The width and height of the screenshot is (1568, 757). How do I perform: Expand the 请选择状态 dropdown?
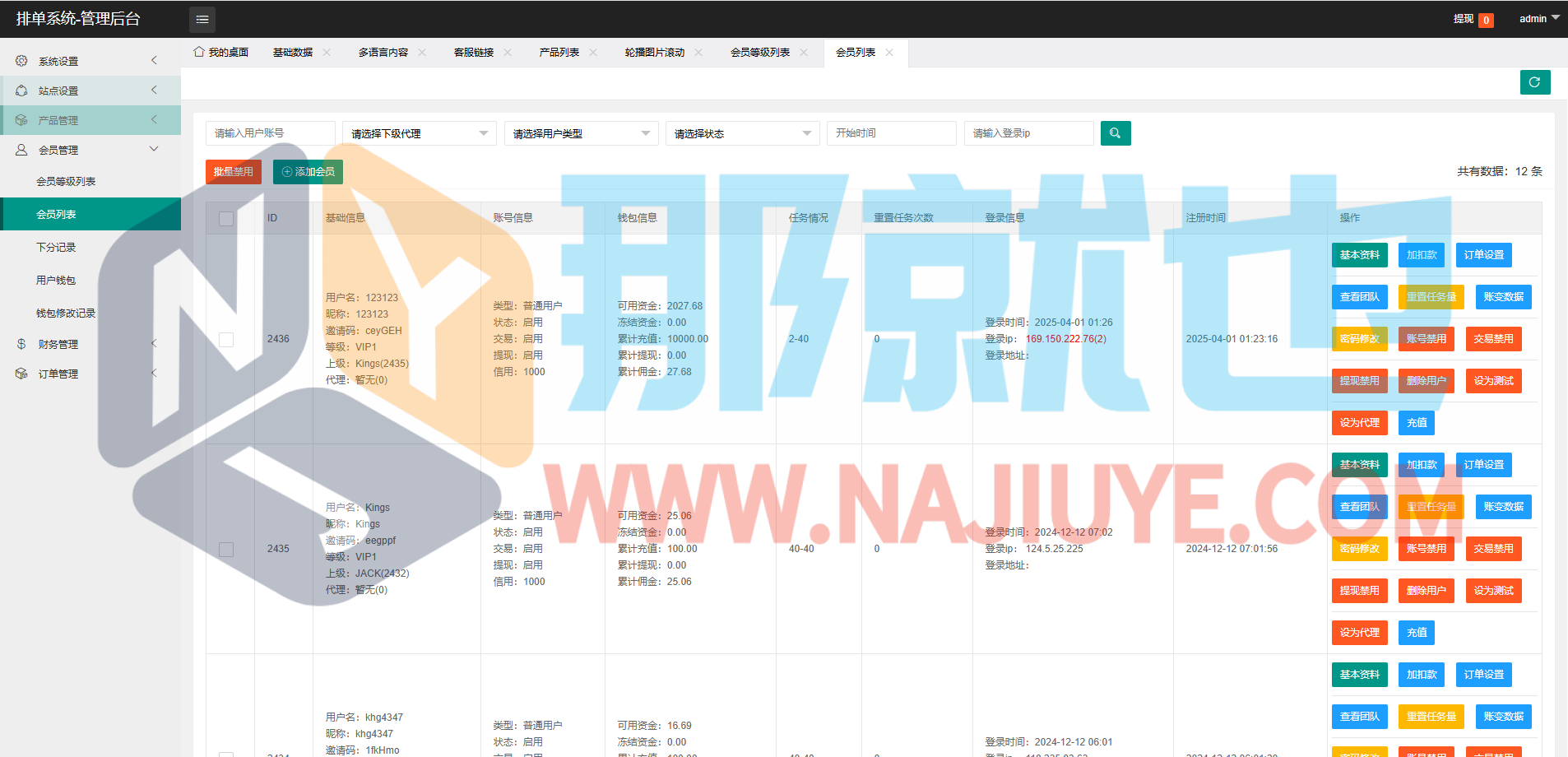click(x=742, y=133)
